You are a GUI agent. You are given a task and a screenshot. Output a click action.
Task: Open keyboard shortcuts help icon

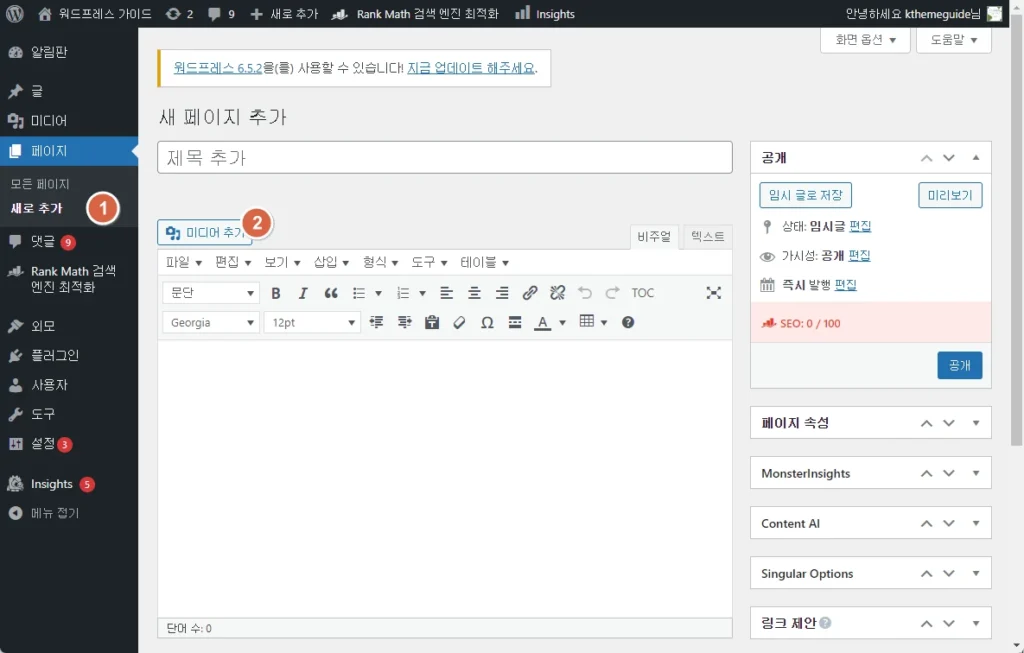628,322
